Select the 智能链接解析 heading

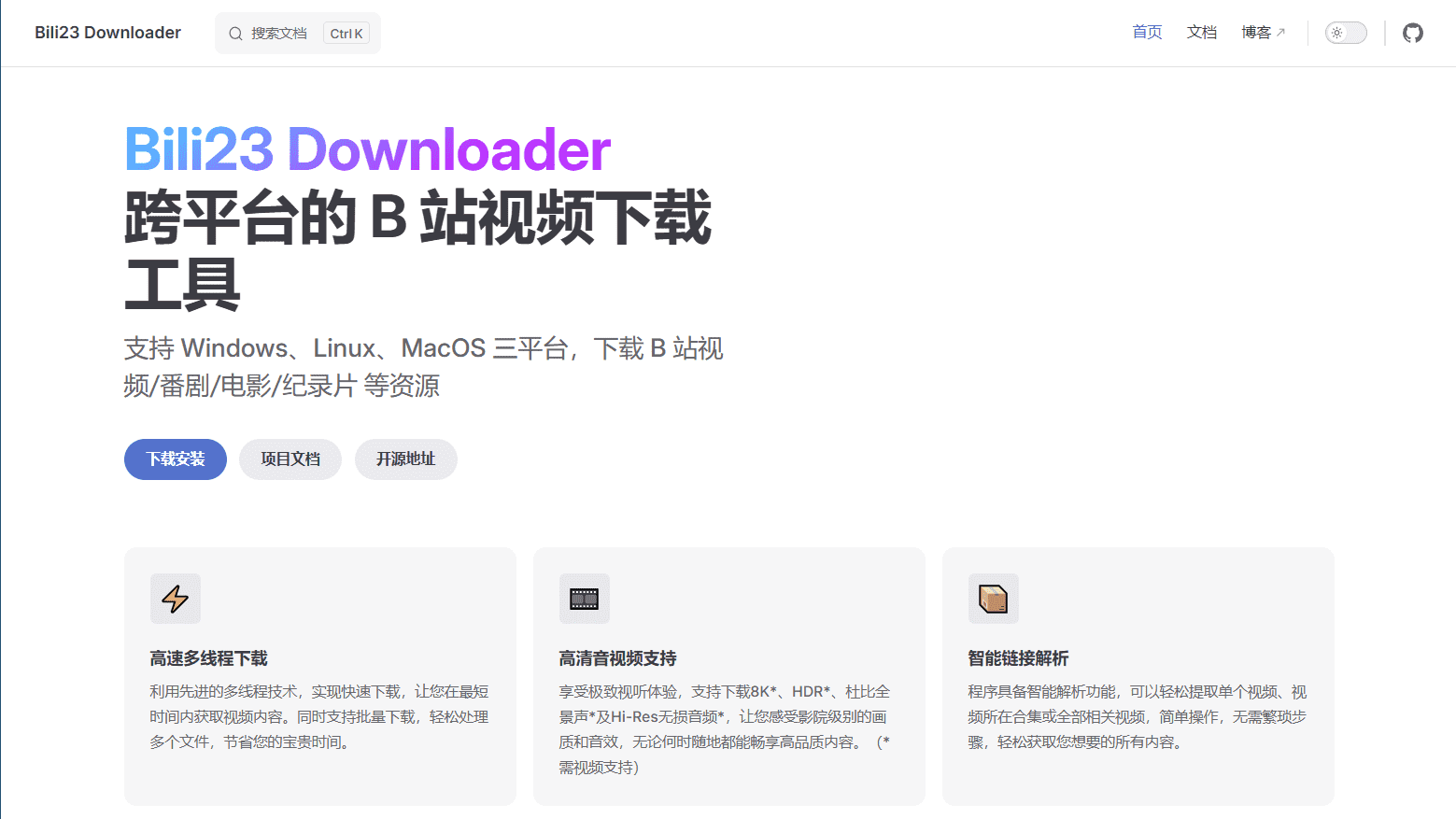[1018, 658]
